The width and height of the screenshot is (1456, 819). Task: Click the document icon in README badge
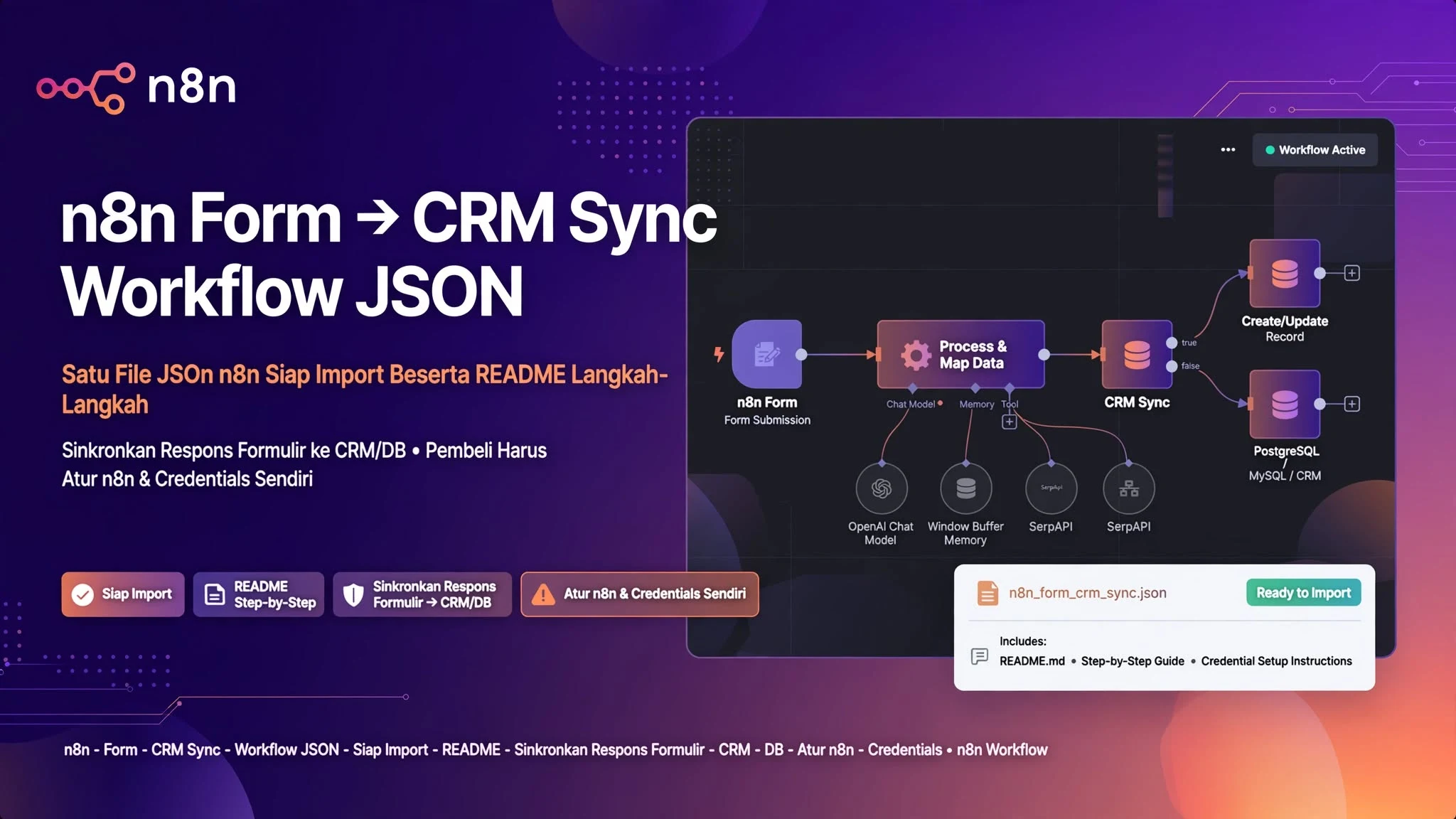[214, 594]
